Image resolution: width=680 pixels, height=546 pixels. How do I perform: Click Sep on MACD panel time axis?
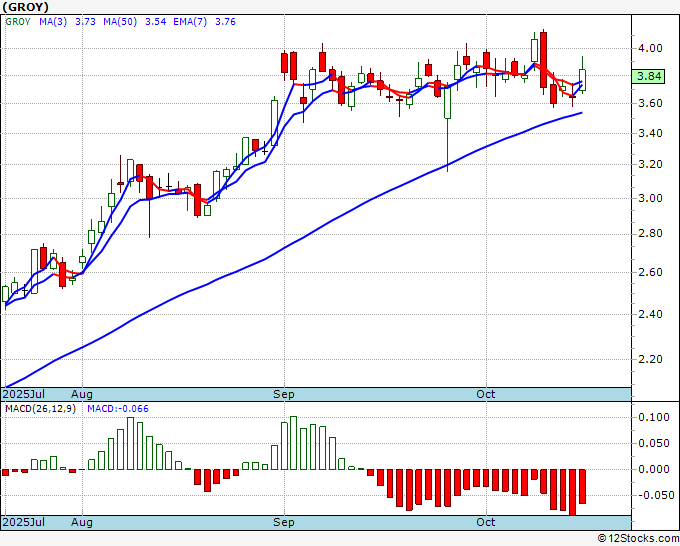click(x=284, y=522)
